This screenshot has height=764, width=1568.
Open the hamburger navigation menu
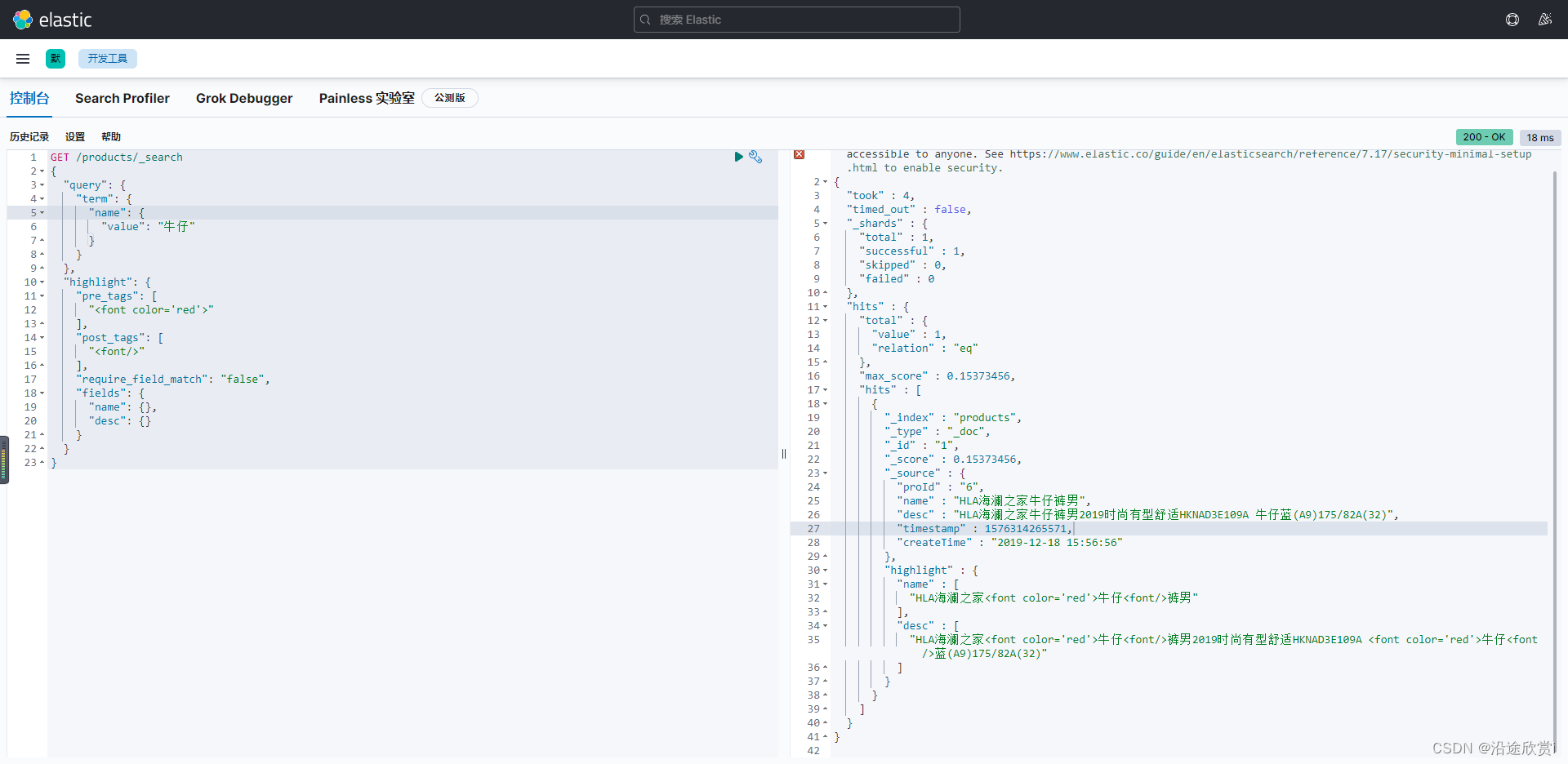coord(23,59)
